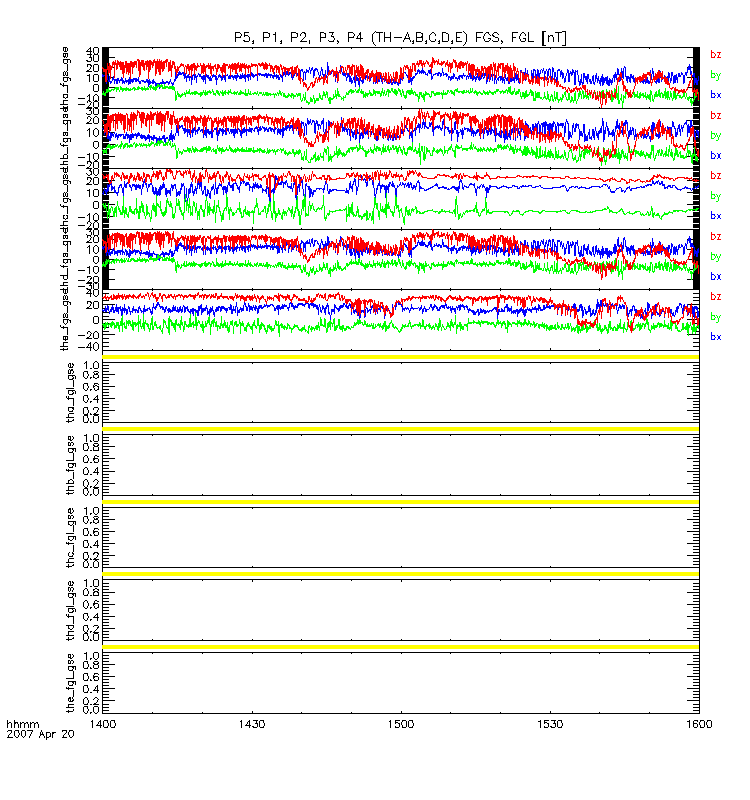This screenshot has width=750, height=800.
Task: Click the 1500 time axis label
Action: tap(401, 724)
